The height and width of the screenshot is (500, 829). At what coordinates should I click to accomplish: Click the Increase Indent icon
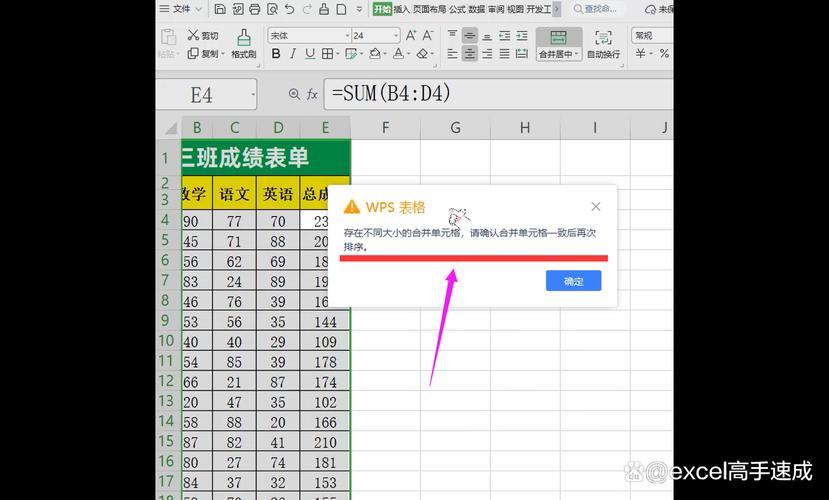tap(522, 35)
